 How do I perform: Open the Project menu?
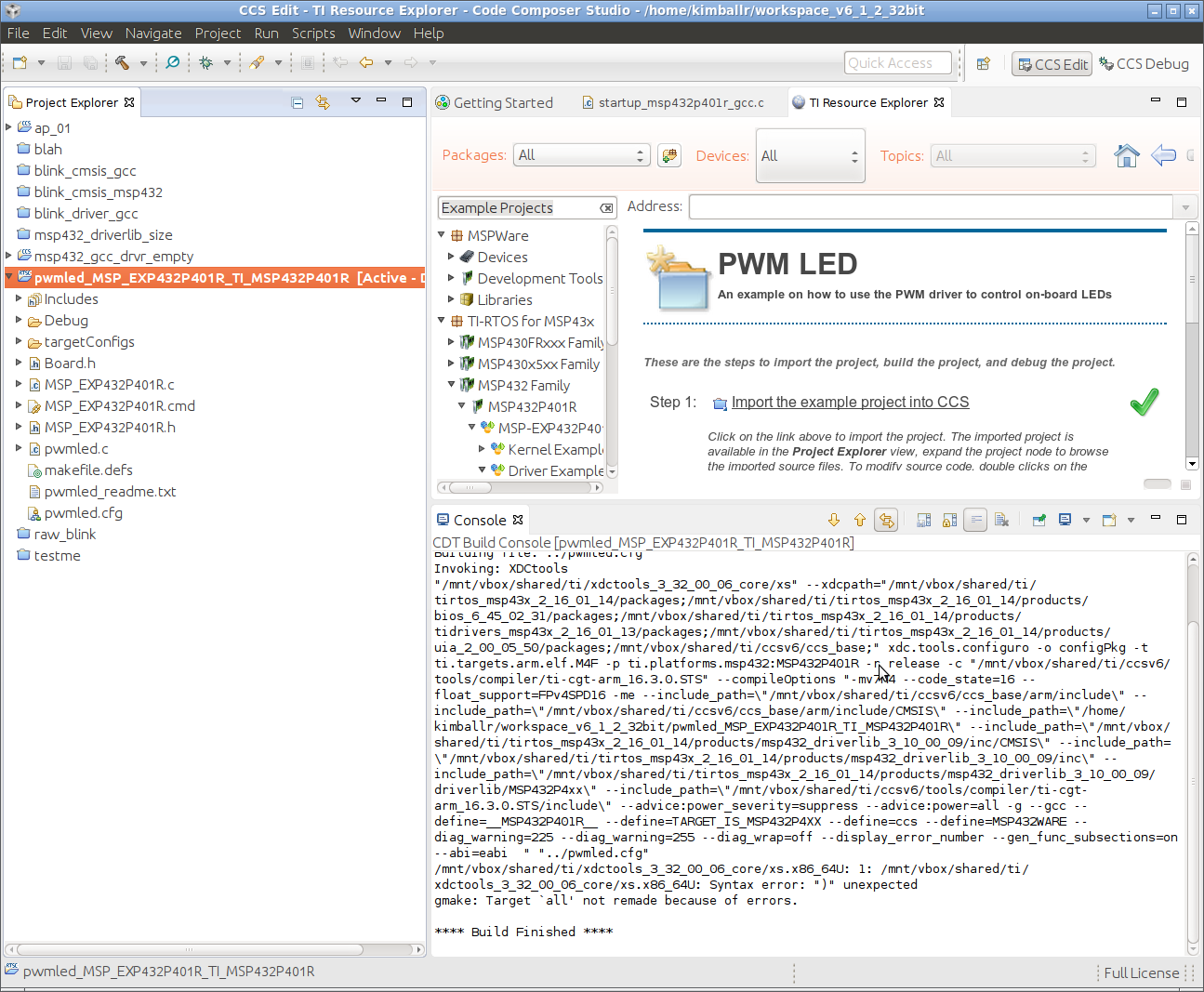coord(218,33)
